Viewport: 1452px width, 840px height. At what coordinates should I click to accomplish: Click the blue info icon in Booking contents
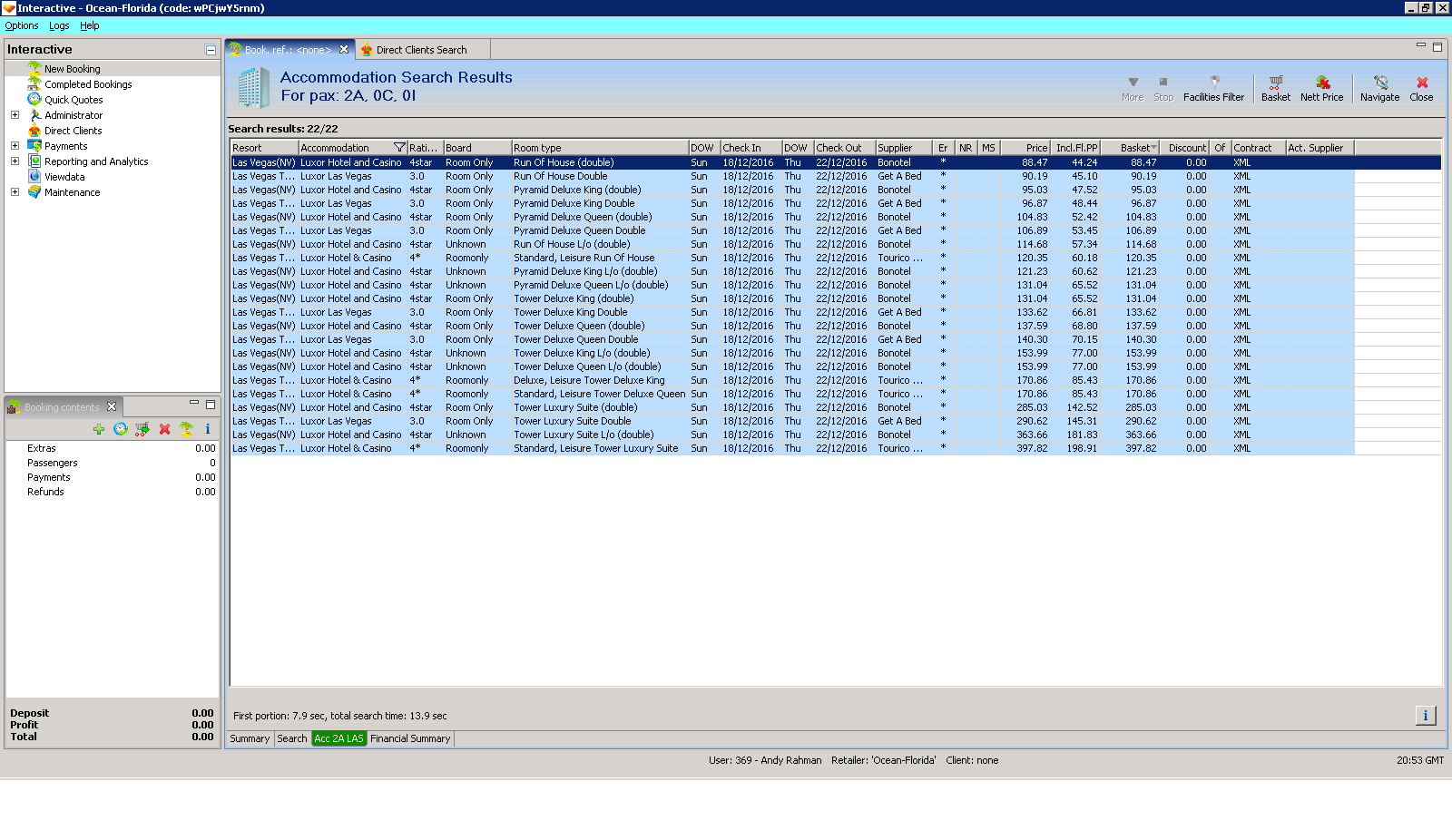(208, 429)
